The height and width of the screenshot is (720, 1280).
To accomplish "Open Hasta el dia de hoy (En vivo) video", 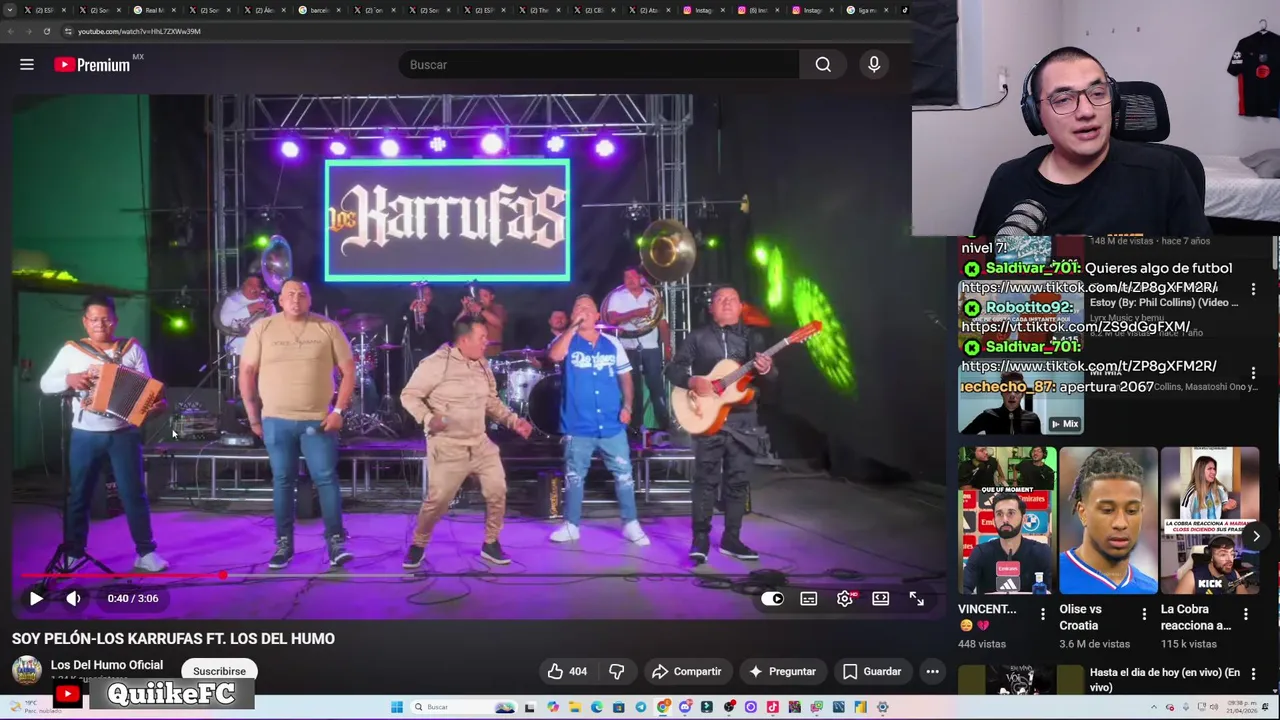I will coord(1164,680).
